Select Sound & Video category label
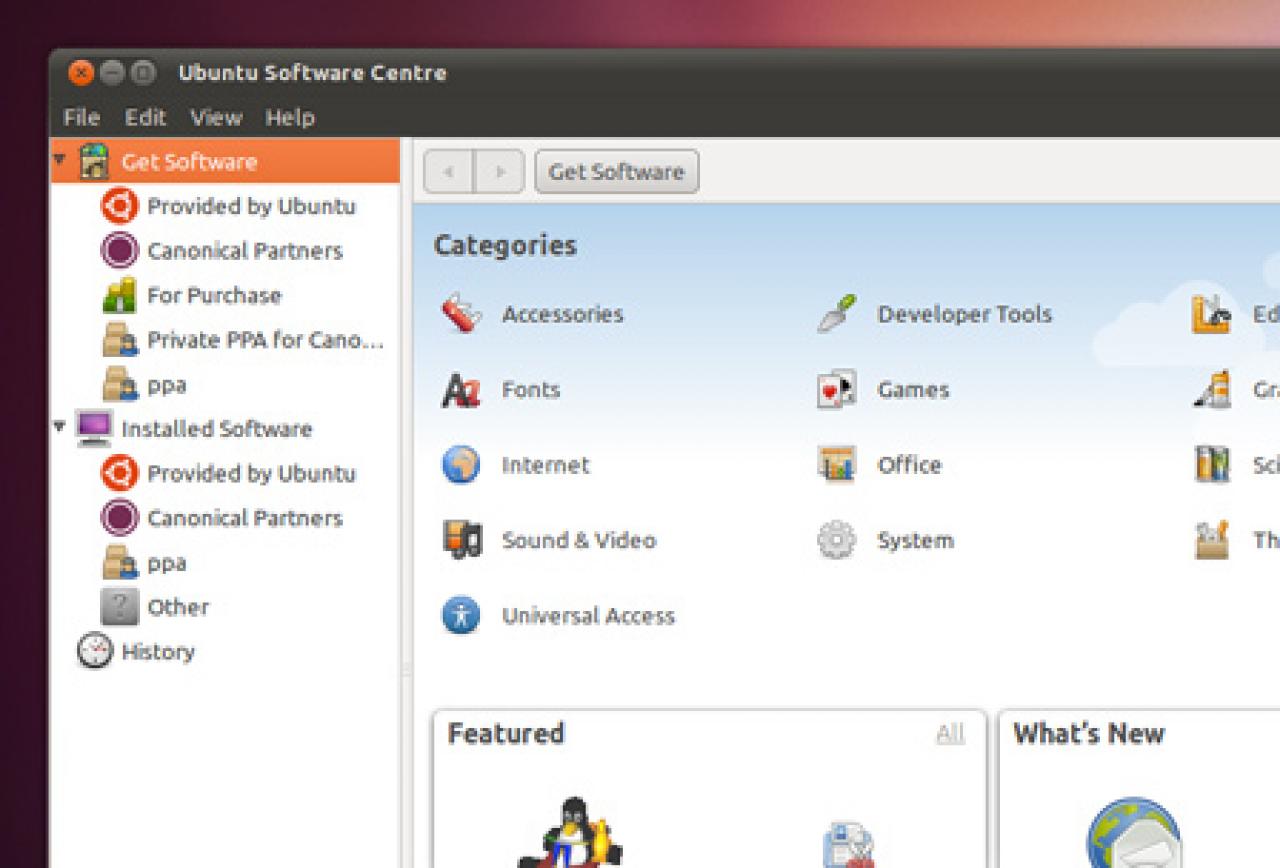The height and width of the screenshot is (868, 1280). [x=578, y=540]
